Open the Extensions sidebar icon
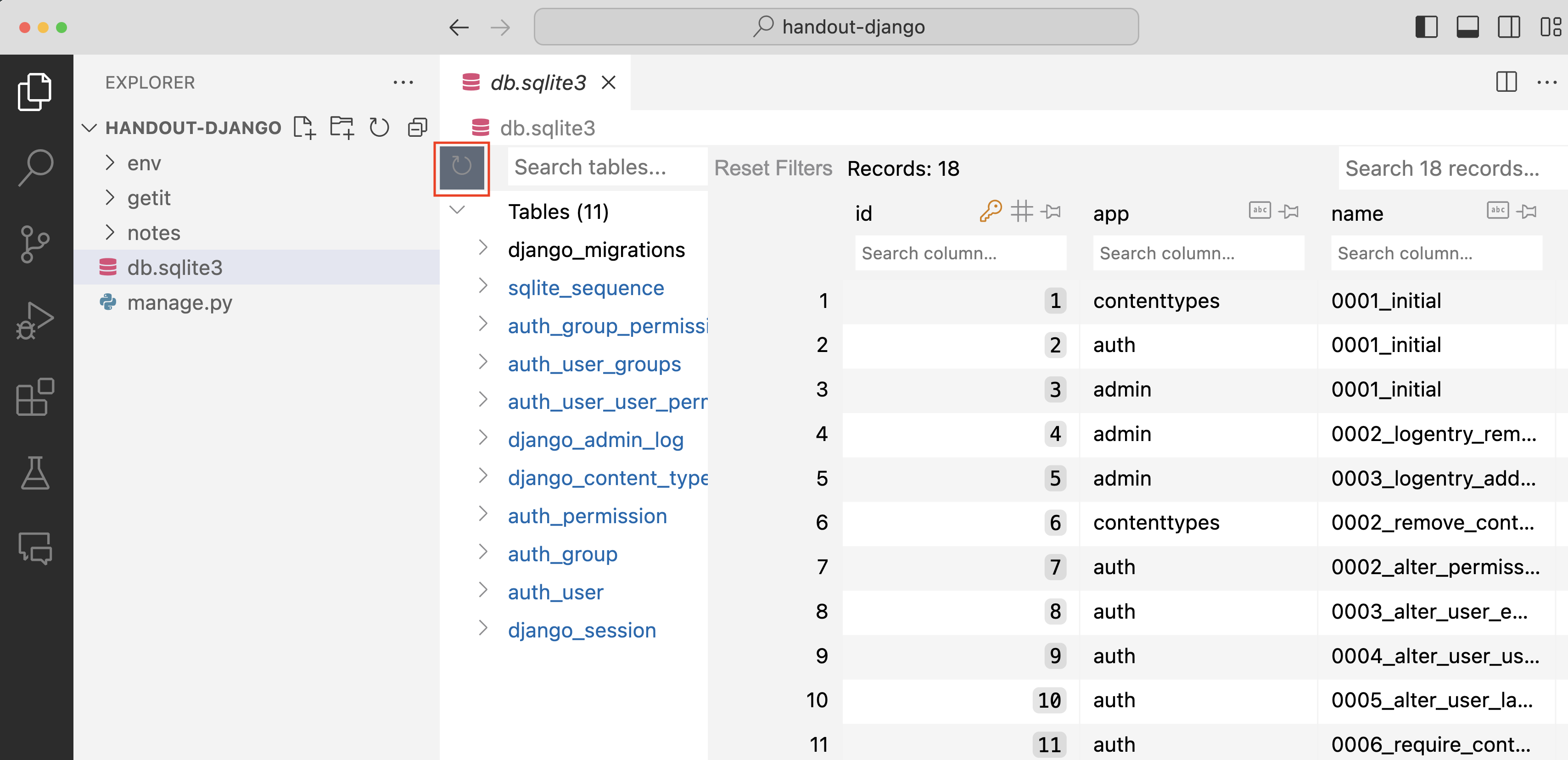The width and height of the screenshot is (1568, 760). (35, 397)
